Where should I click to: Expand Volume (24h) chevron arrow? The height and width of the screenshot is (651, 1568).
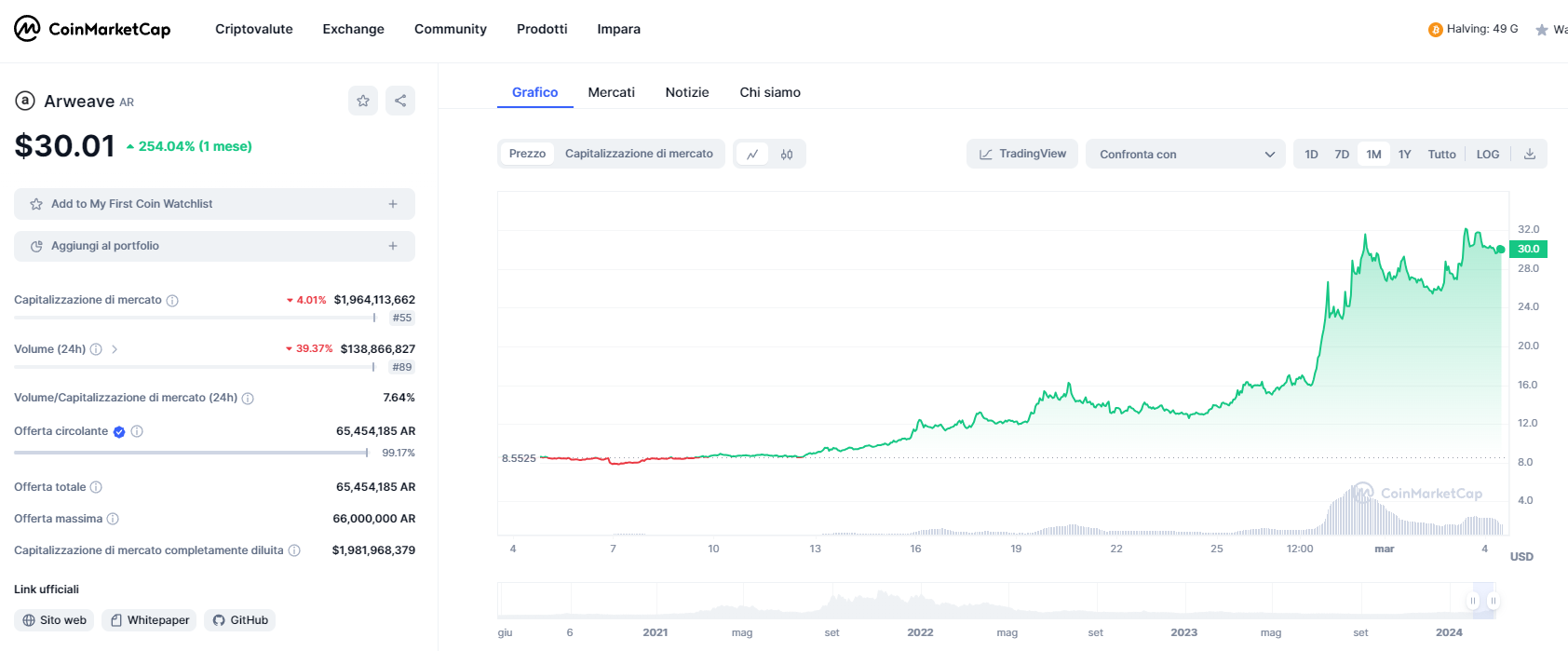[x=115, y=349]
